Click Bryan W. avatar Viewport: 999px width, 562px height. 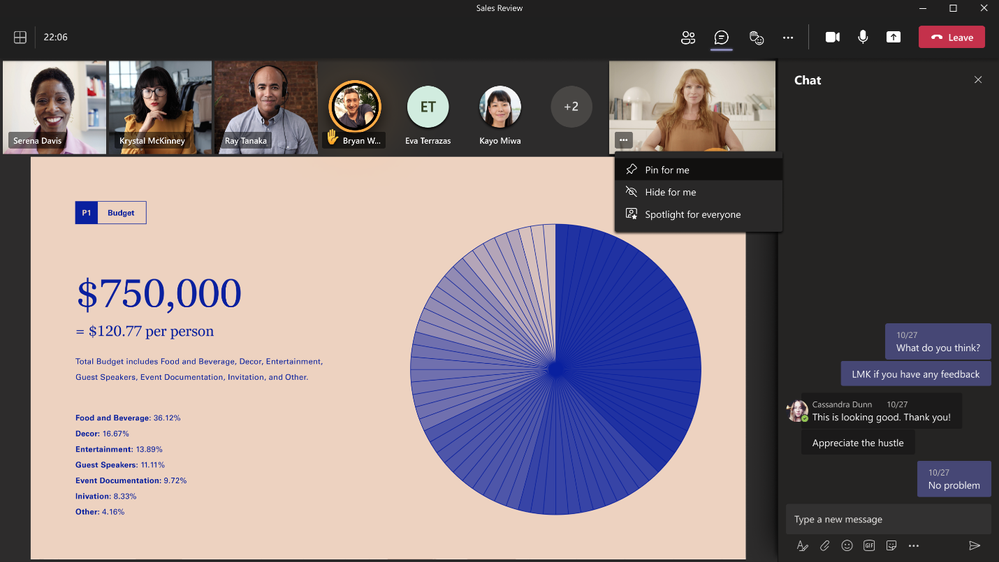coord(355,107)
